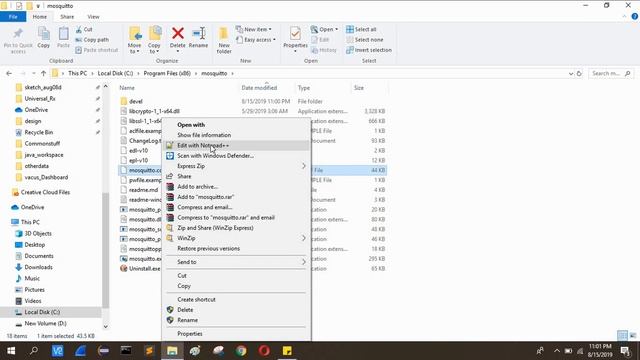Click the Copy icon in ribbon
This screenshot has width=640, height=360.
tap(44, 33)
